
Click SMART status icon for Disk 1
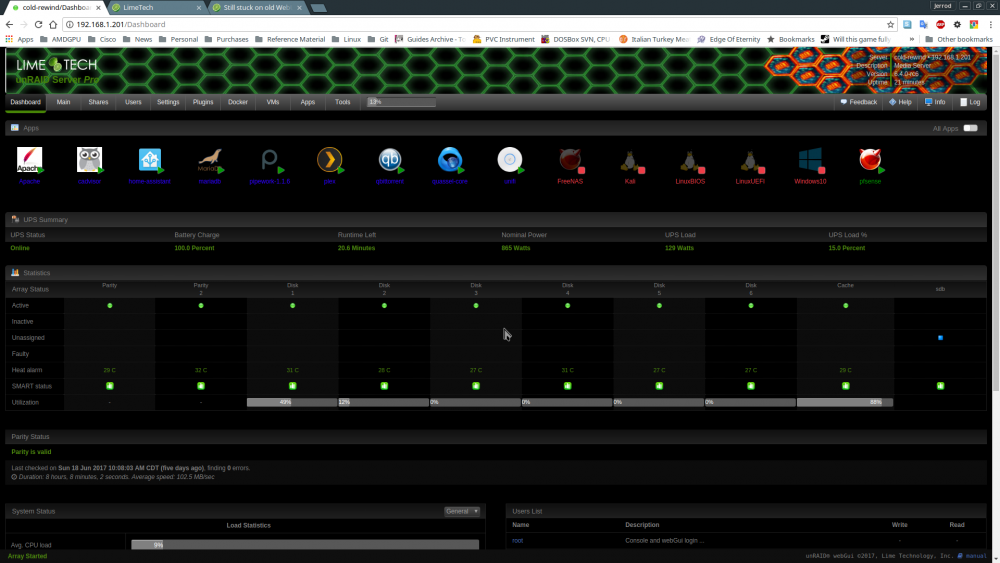click(x=293, y=386)
